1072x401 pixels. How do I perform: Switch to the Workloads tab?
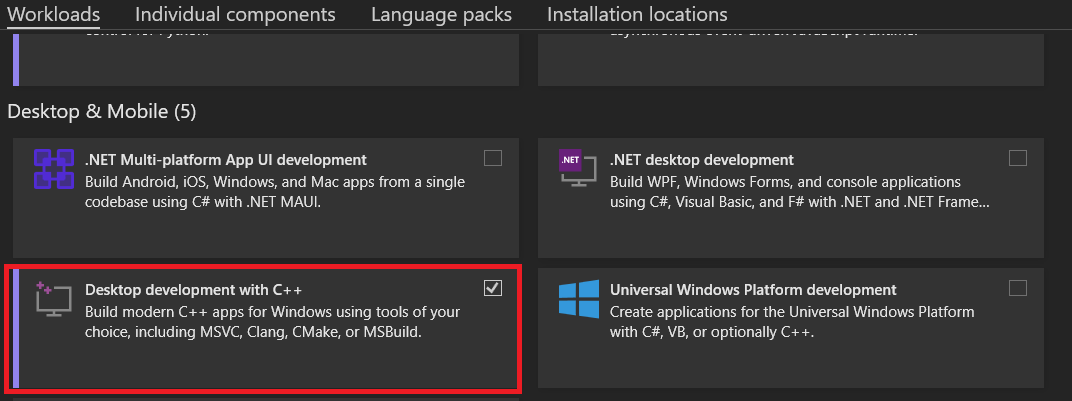click(x=53, y=14)
